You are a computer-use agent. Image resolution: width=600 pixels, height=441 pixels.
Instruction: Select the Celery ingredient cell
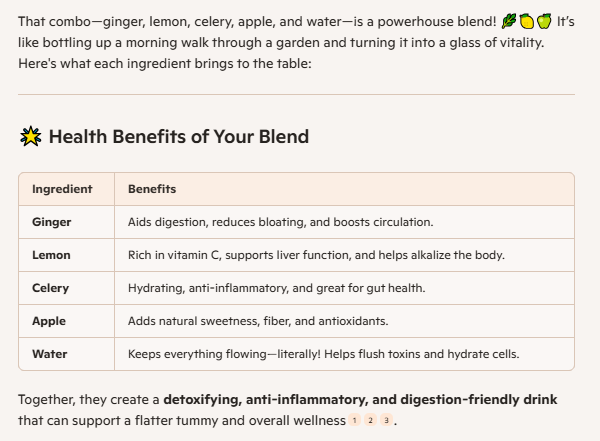tap(51, 288)
